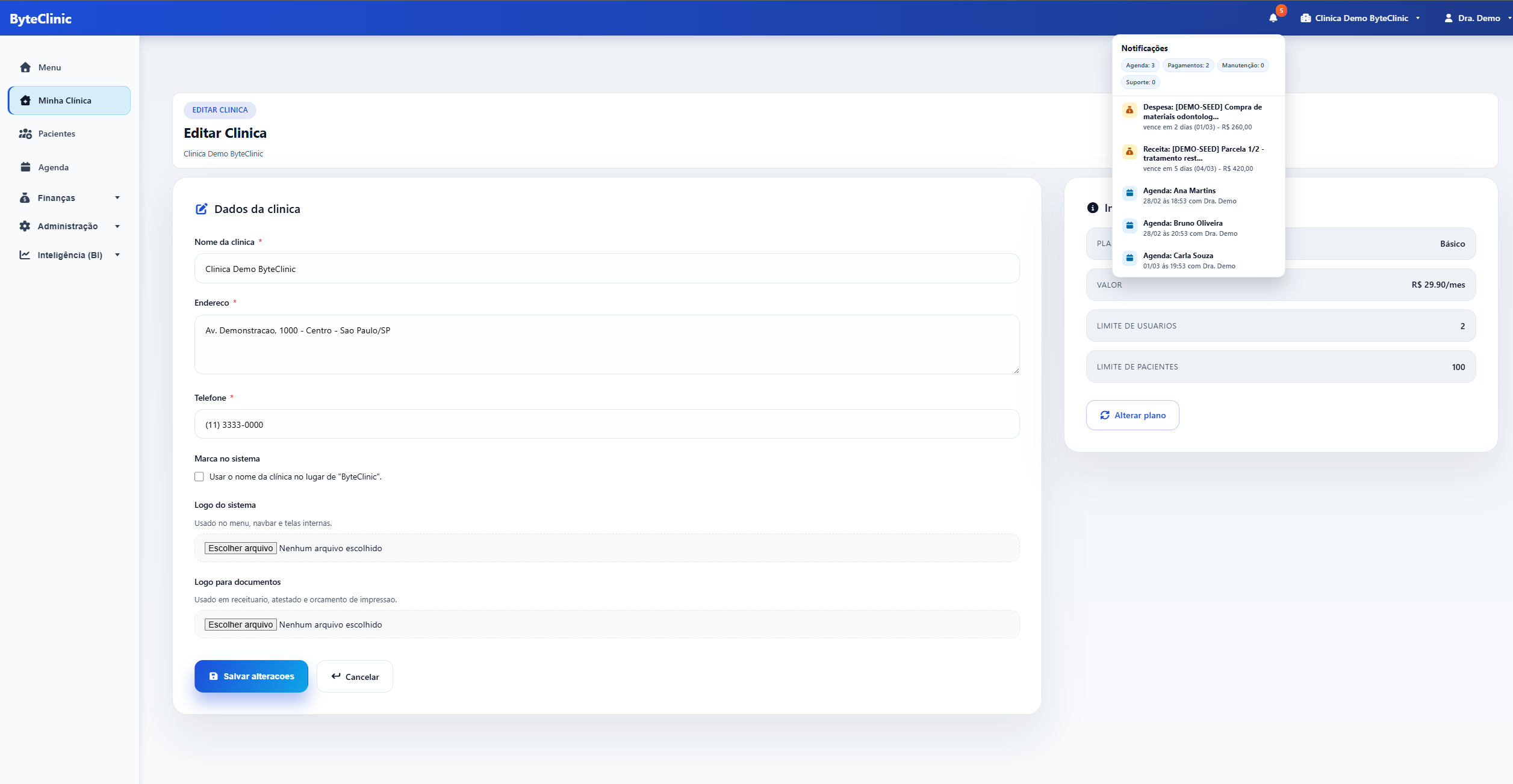The image size is (1513, 784).
Task: Save changes with Salvar alteracoes
Action: click(x=251, y=676)
